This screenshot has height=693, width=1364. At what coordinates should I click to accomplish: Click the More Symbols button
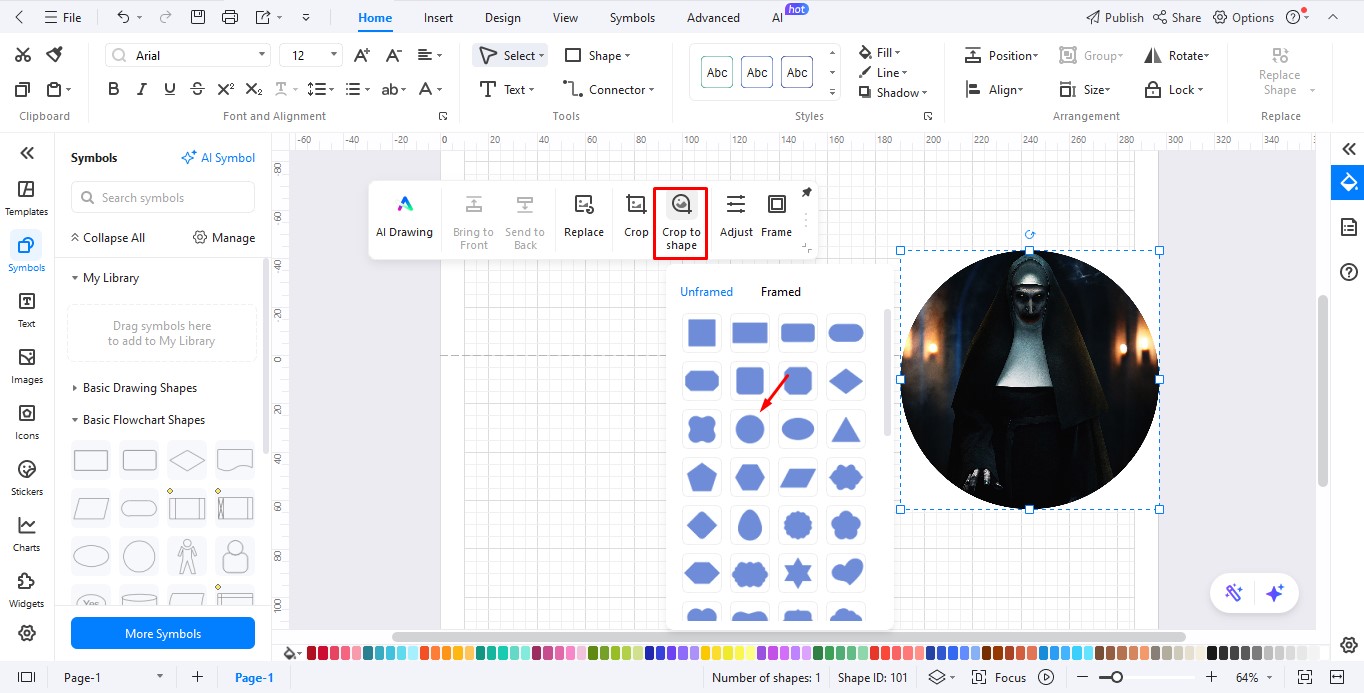[x=163, y=633]
